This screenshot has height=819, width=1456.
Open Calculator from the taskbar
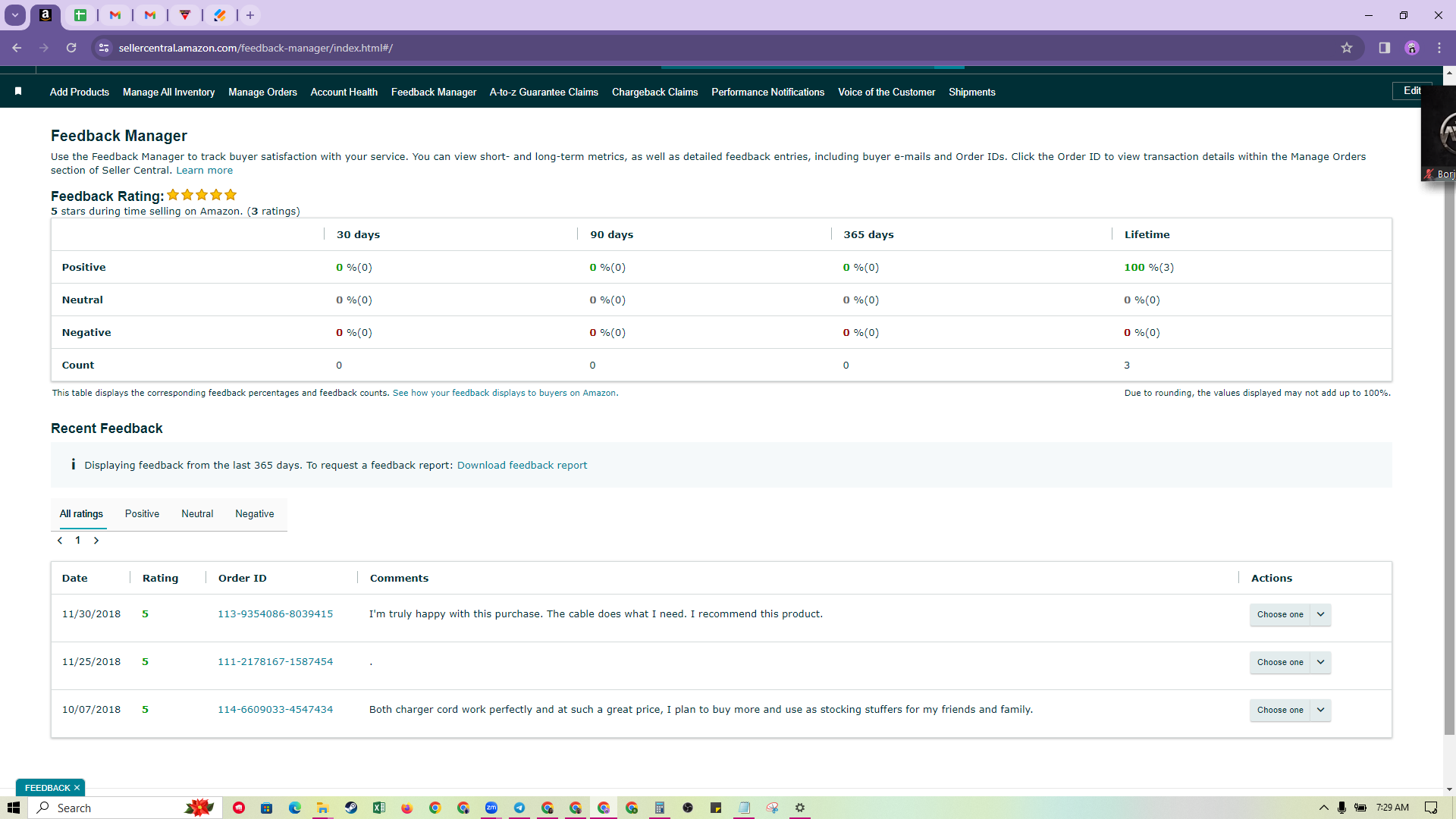(660, 808)
